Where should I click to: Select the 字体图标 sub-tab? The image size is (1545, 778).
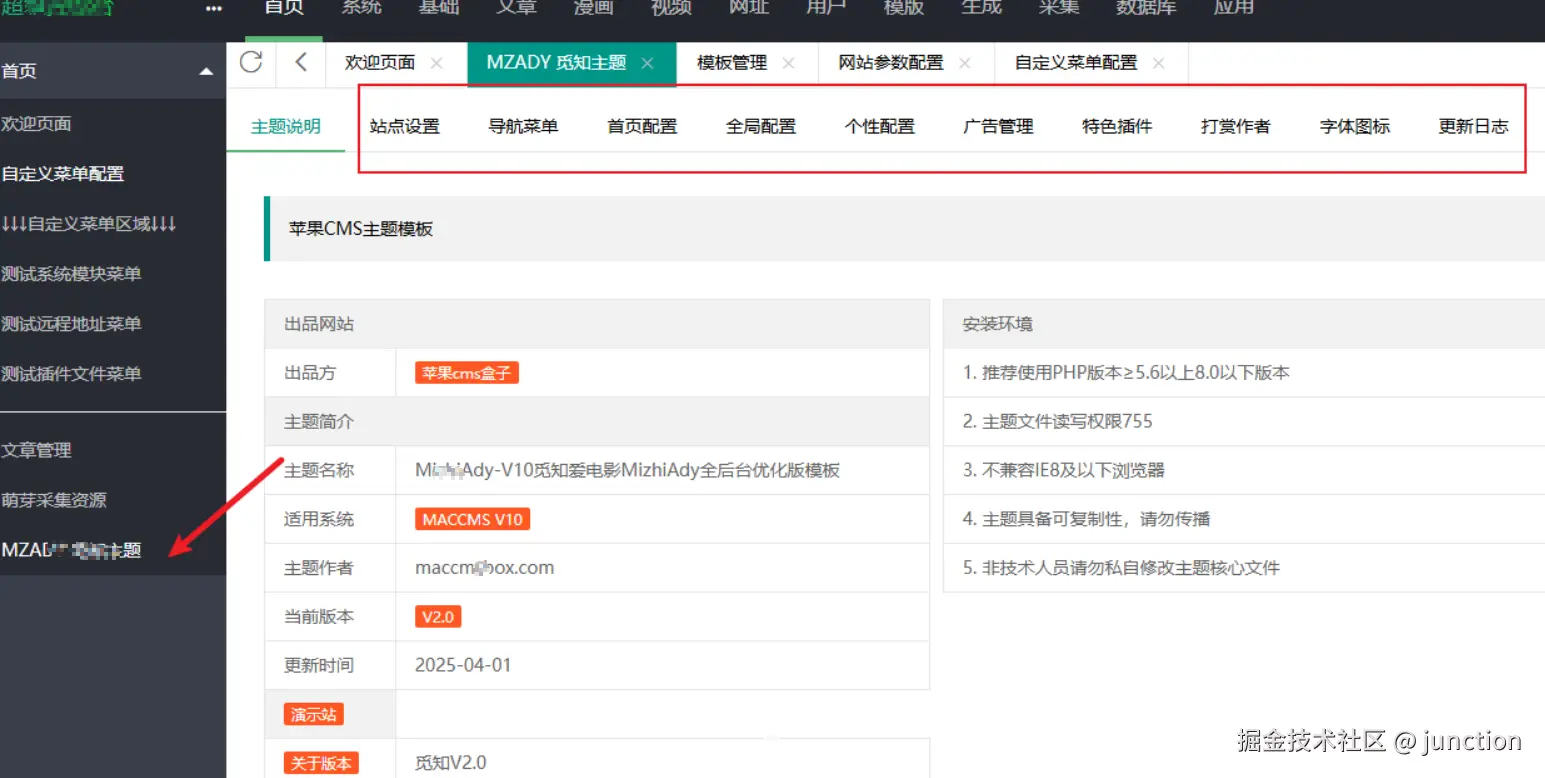(1355, 127)
